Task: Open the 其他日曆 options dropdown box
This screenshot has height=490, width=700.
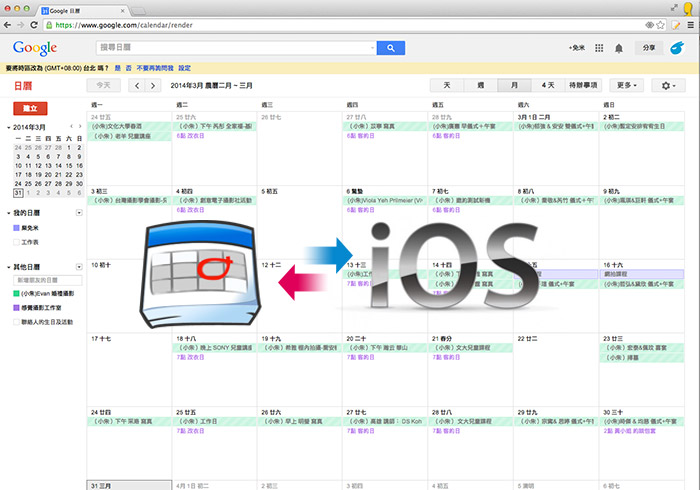Action: 79,267
